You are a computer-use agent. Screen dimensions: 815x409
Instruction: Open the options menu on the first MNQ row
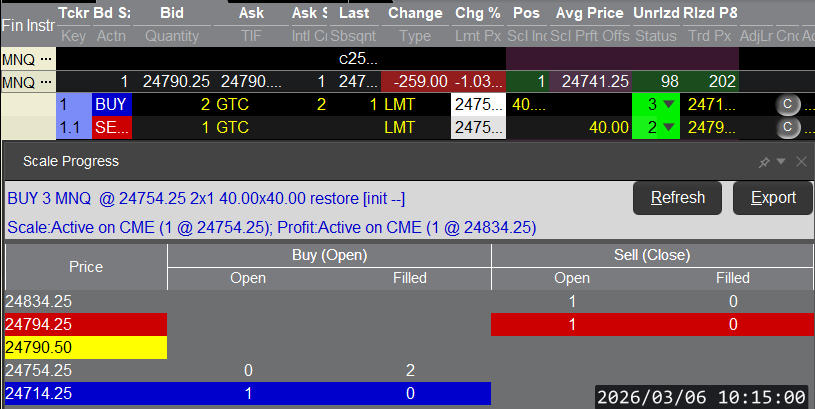(45, 59)
